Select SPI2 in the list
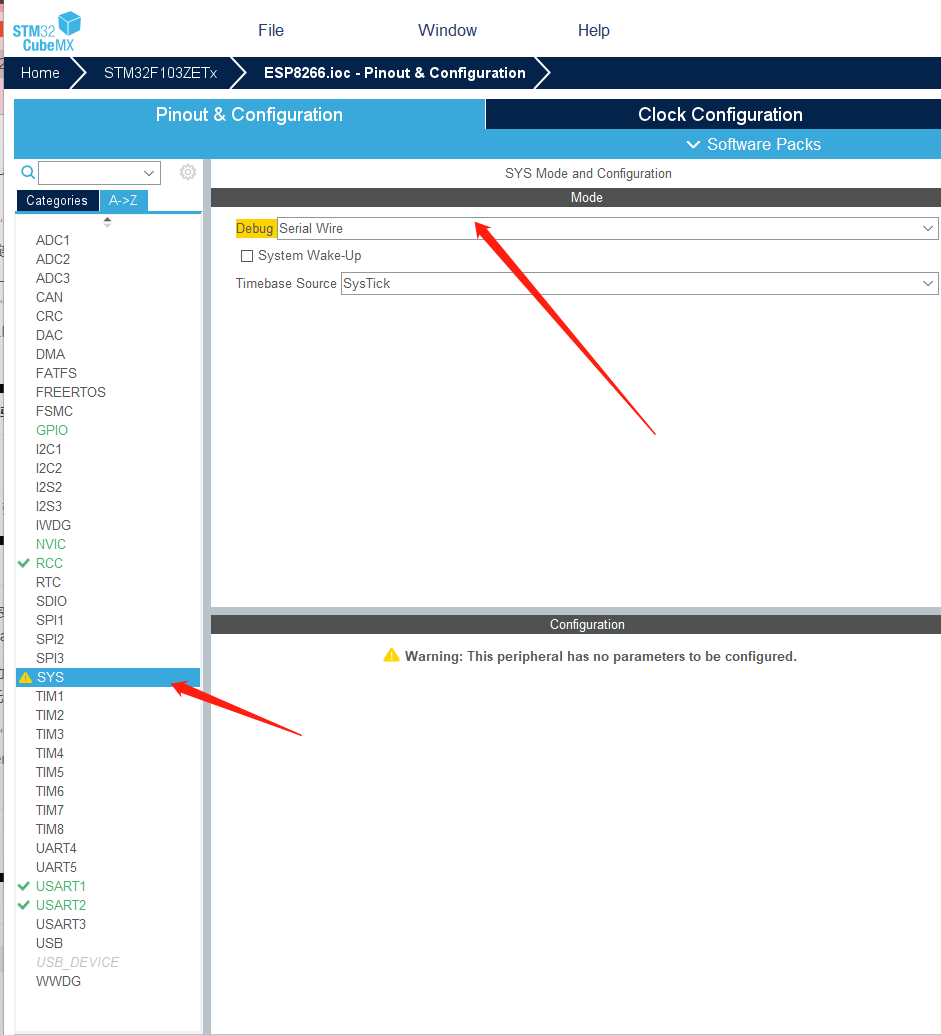 pyautogui.click(x=50, y=639)
